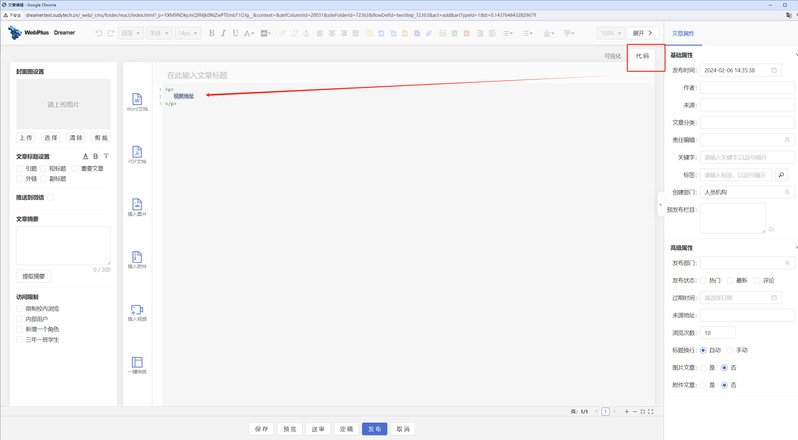The image size is (798, 440).
Task: Insert an anchor with the anchor icon
Action: (306, 33)
